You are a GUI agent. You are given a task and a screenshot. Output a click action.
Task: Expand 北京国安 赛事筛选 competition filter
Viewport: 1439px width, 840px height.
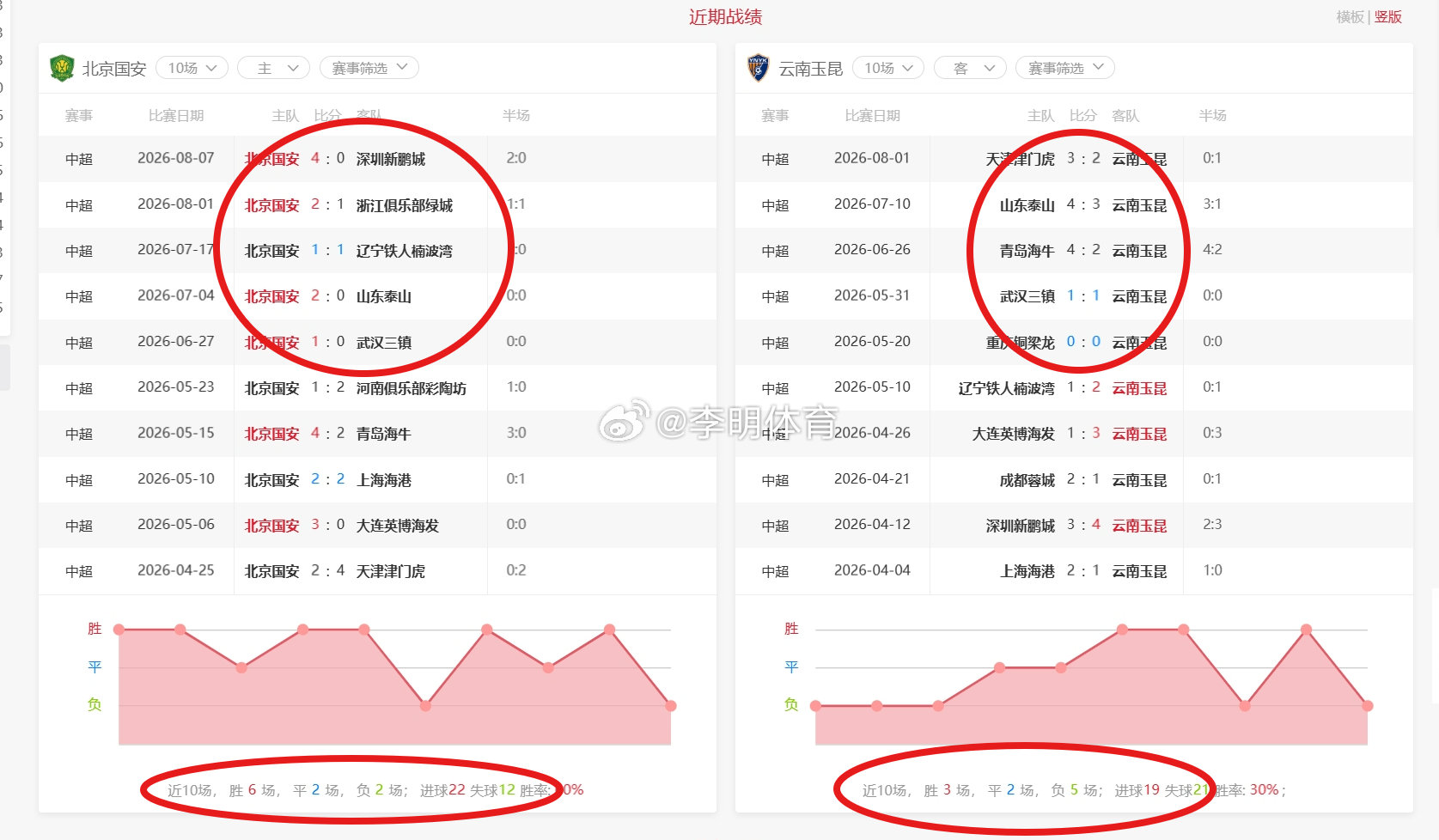[369, 68]
